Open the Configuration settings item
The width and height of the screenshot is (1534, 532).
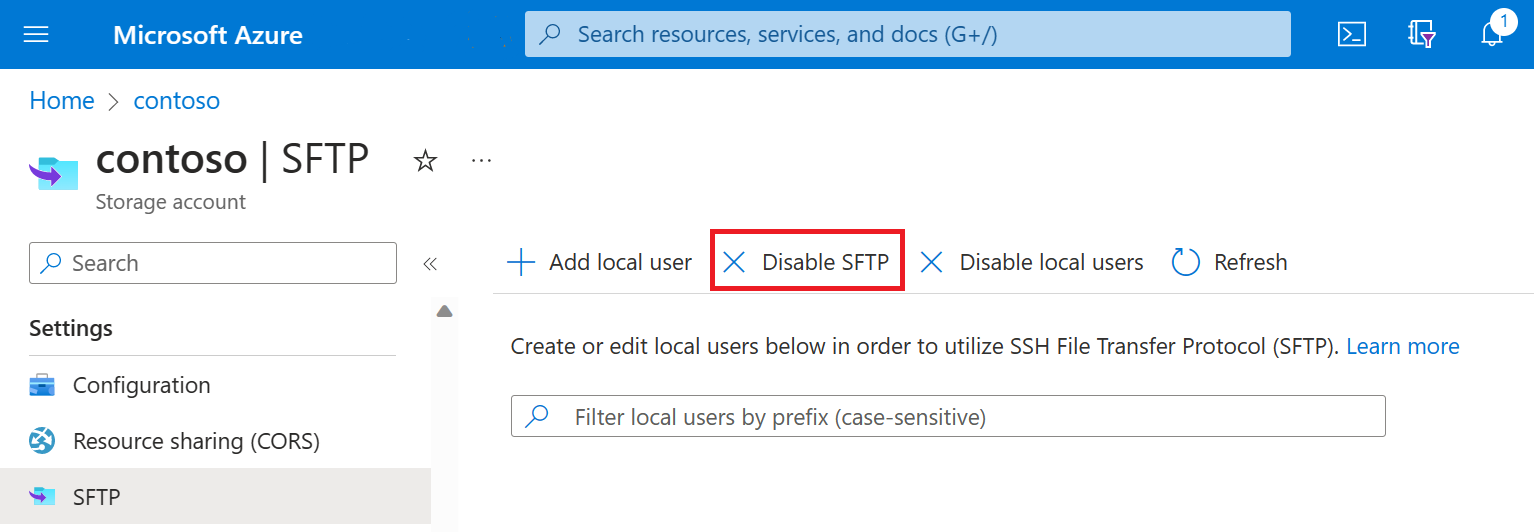click(x=141, y=385)
